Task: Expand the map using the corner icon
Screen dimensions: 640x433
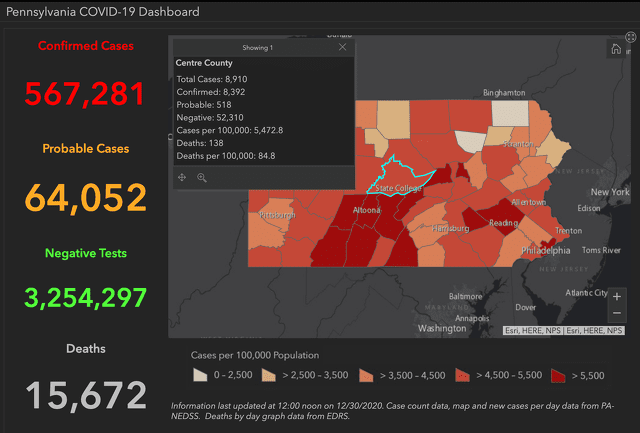Action: tap(631, 37)
